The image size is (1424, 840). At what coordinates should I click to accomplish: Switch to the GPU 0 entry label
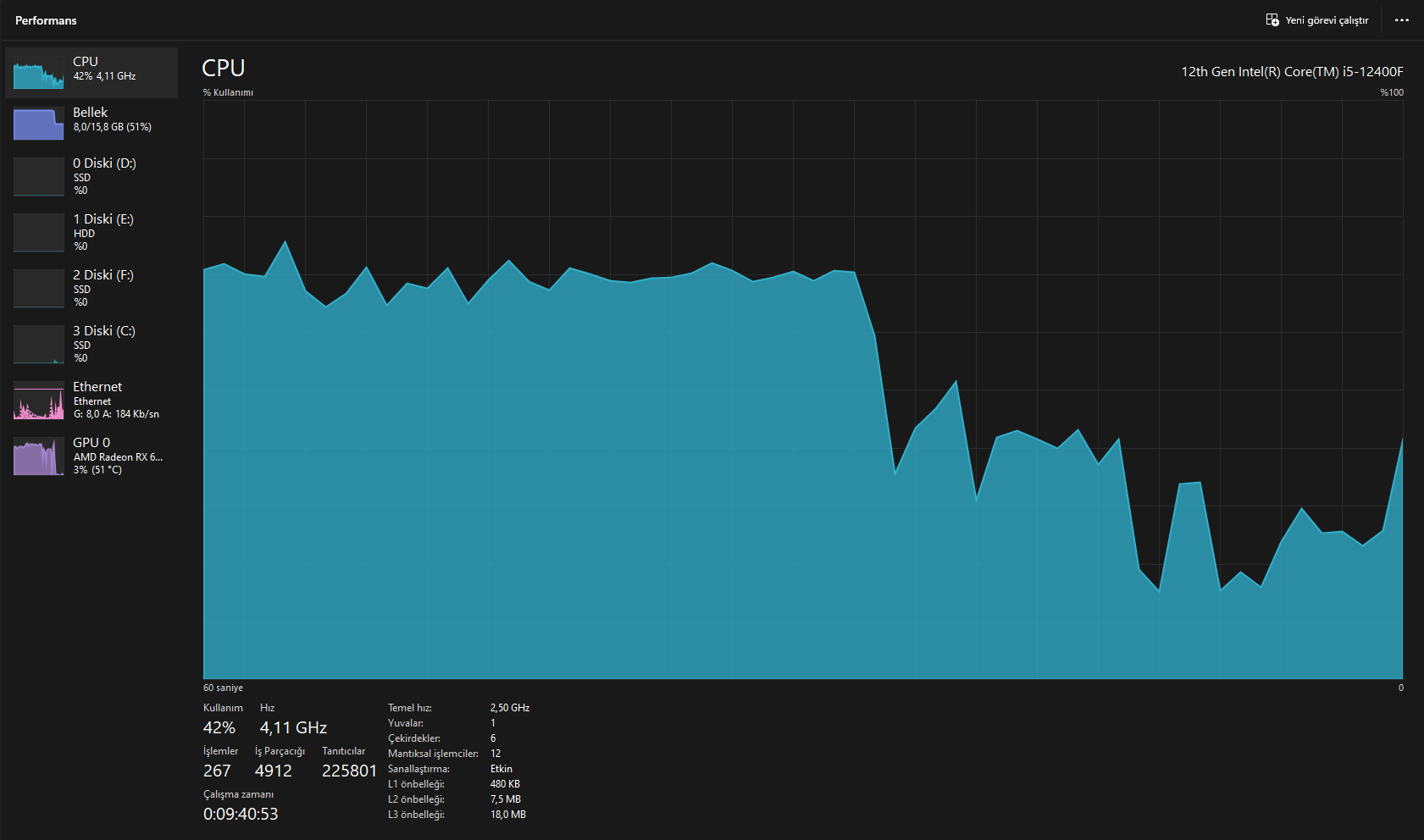point(91,443)
